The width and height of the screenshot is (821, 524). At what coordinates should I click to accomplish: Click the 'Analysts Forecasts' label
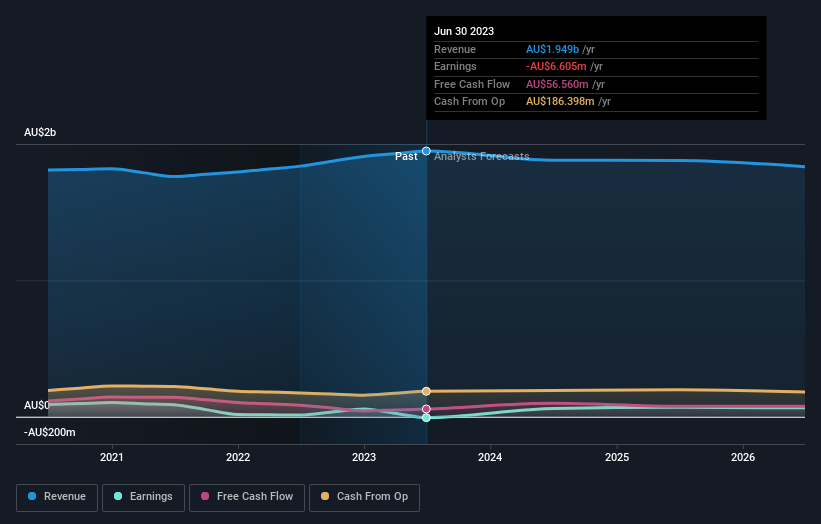point(482,157)
